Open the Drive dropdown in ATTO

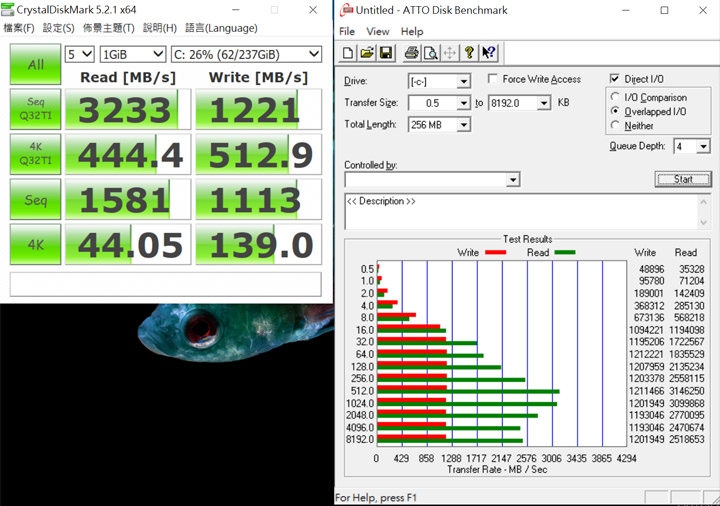coord(463,81)
